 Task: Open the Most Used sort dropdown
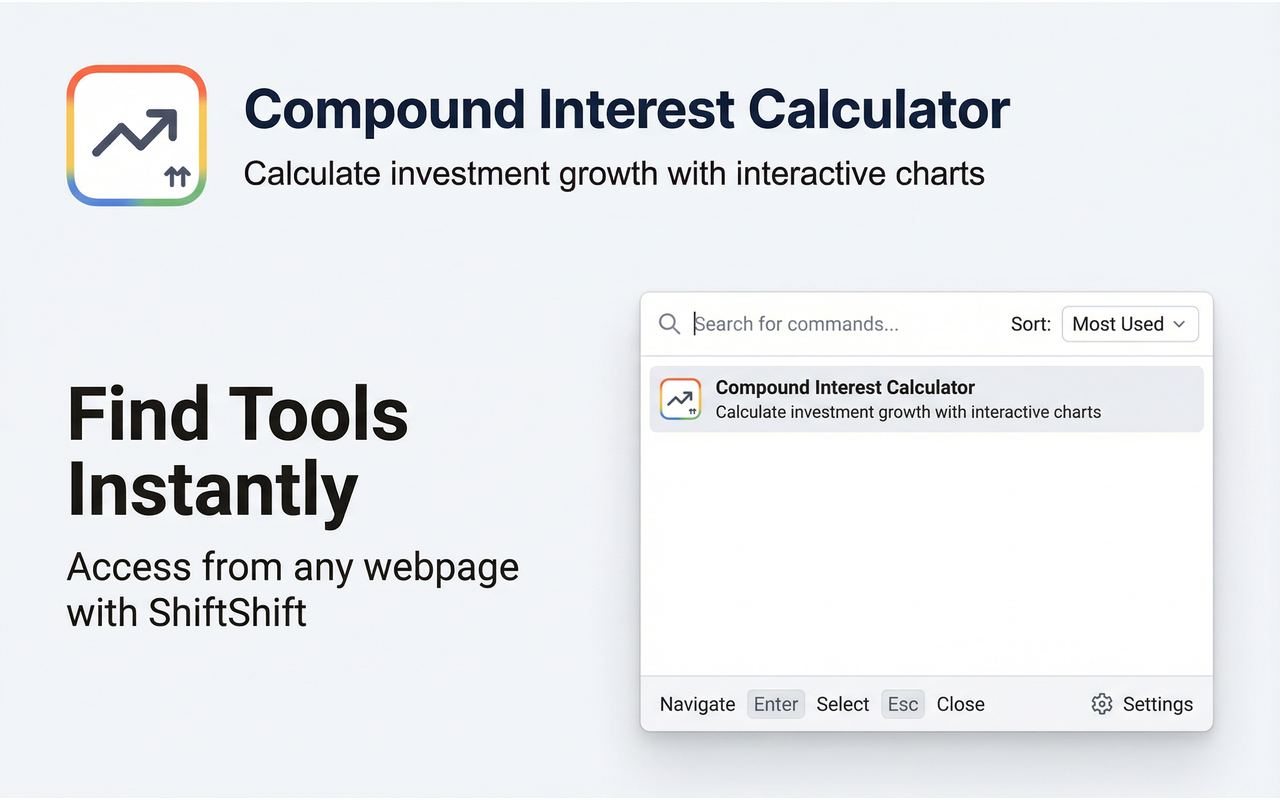(1130, 324)
